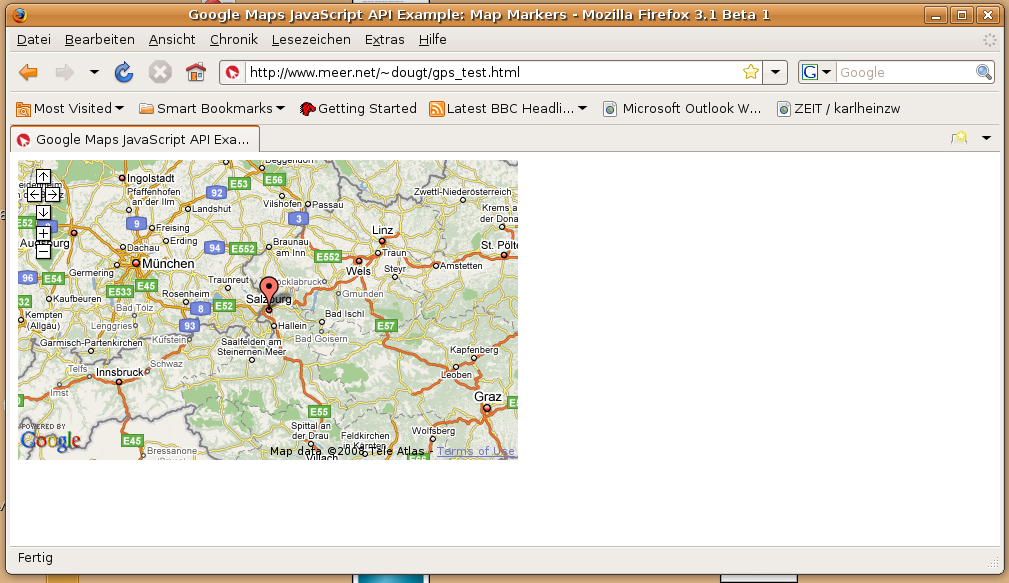Click the activity throbber icon
This screenshot has width=1009, height=583.
pos(989,40)
